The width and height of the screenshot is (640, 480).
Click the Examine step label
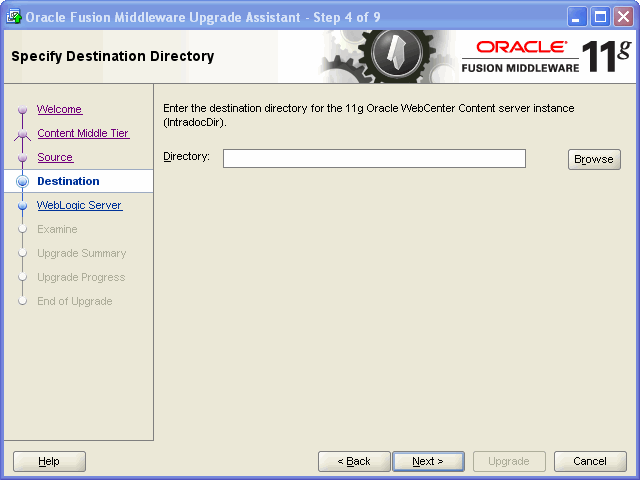[x=57, y=229]
